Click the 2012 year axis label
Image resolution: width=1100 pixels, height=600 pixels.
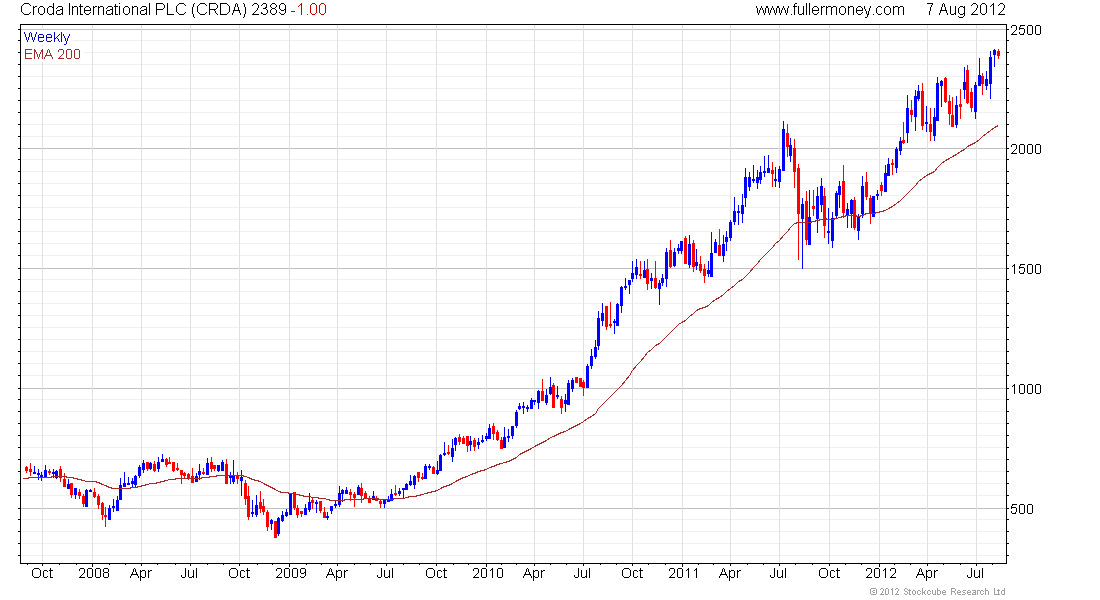click(x=880, y=573)
